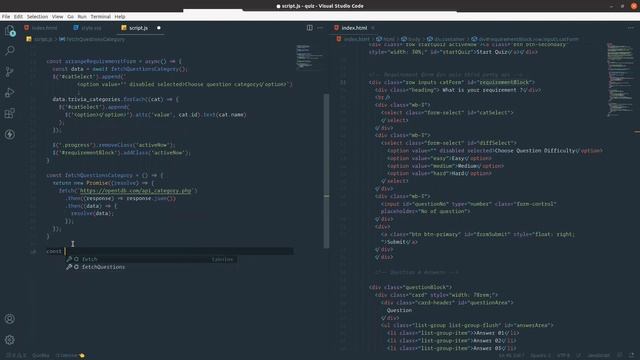Click unsaved dot on script.js tab
The image size is (640, 360).
[x=159, y=28]
